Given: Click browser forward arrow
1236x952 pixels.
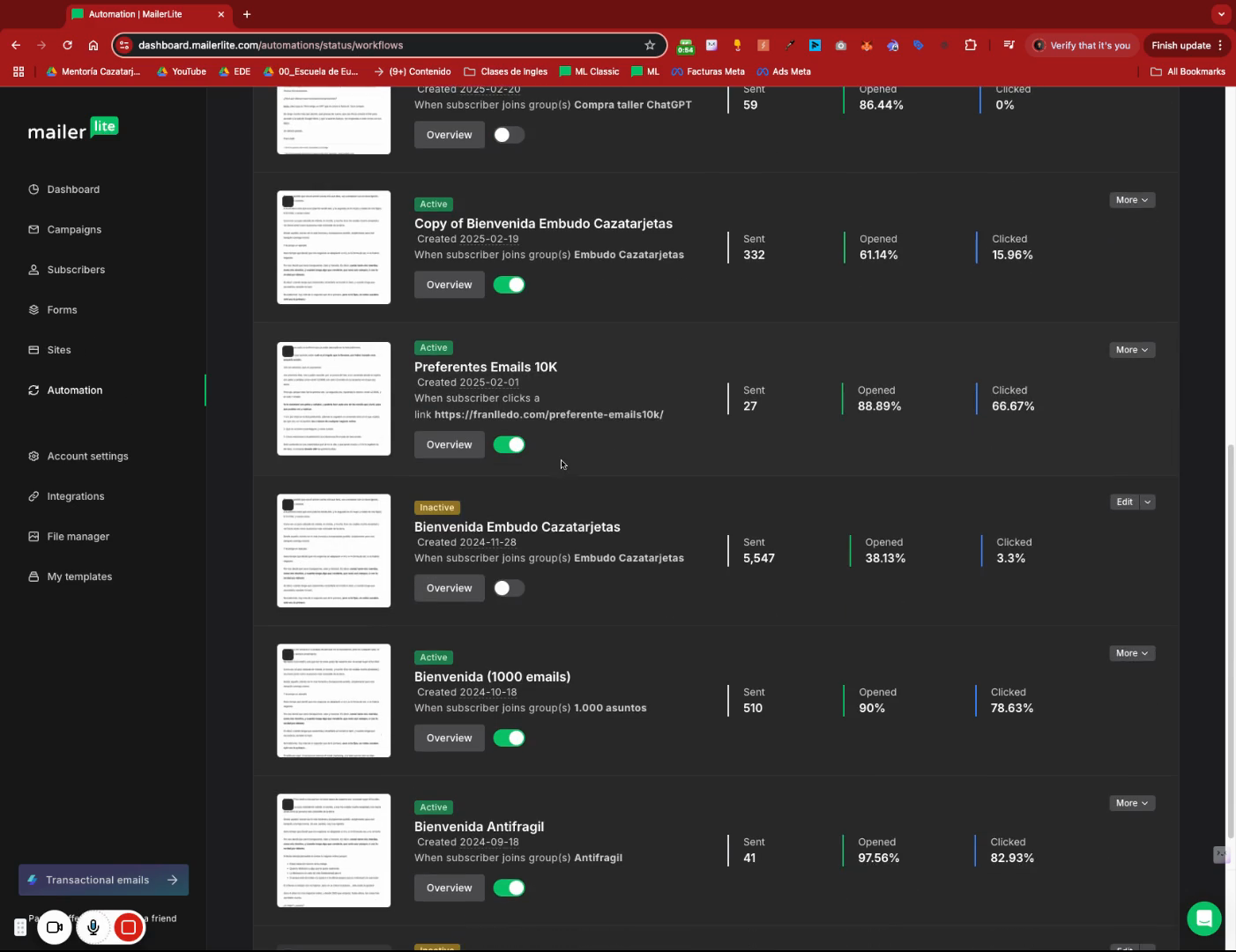Looking at the screenshot, I should click(41, 45).
